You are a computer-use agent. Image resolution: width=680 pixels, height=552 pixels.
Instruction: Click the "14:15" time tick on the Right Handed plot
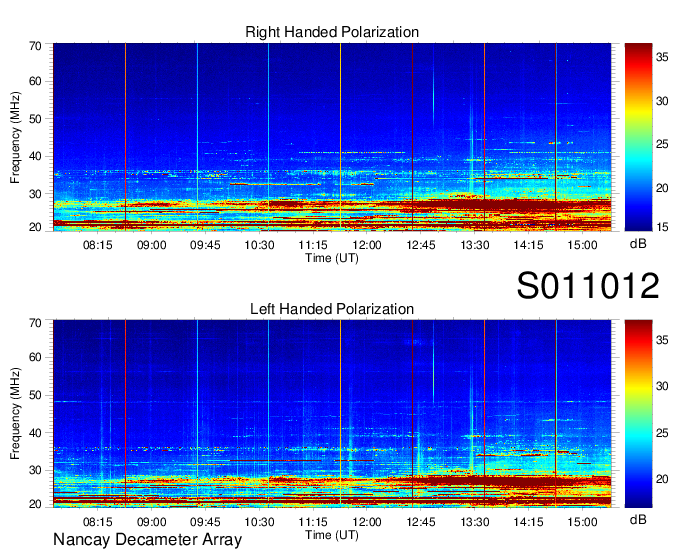529,245
